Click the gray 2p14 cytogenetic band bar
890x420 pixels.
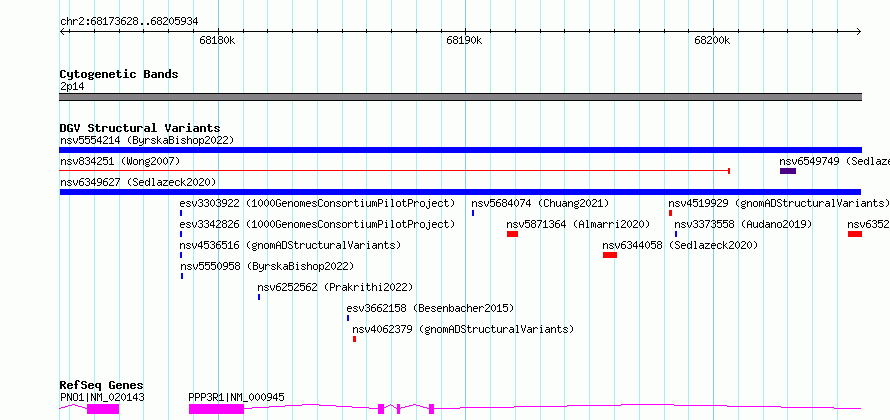tap(460, 97)
